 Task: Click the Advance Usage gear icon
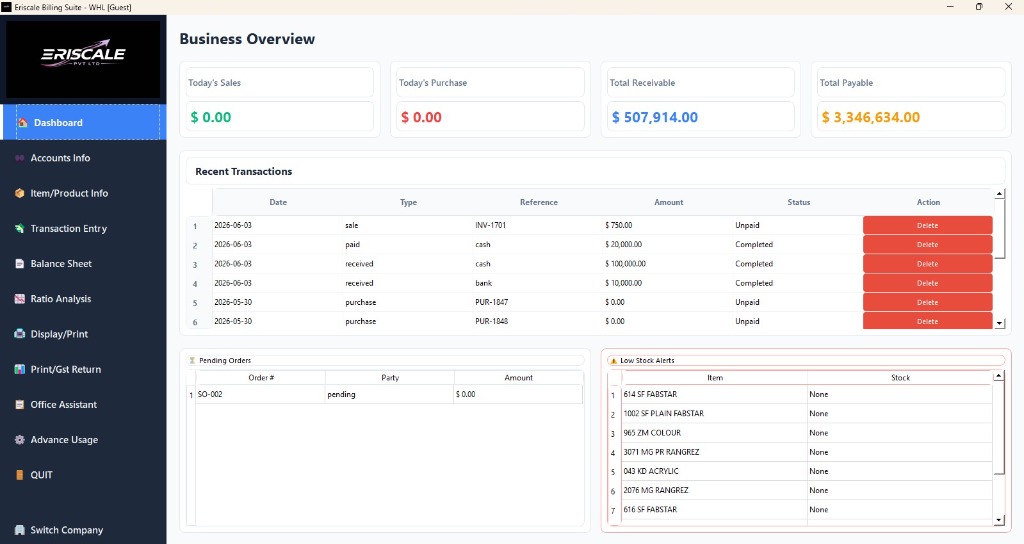[x=20, y=440]
